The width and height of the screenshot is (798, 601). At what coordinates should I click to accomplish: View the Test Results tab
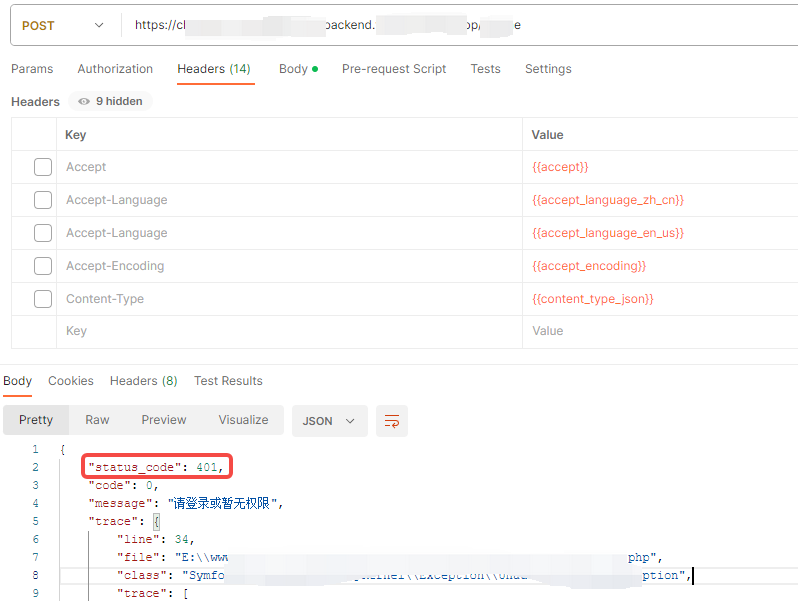click(x=228, y=381)
